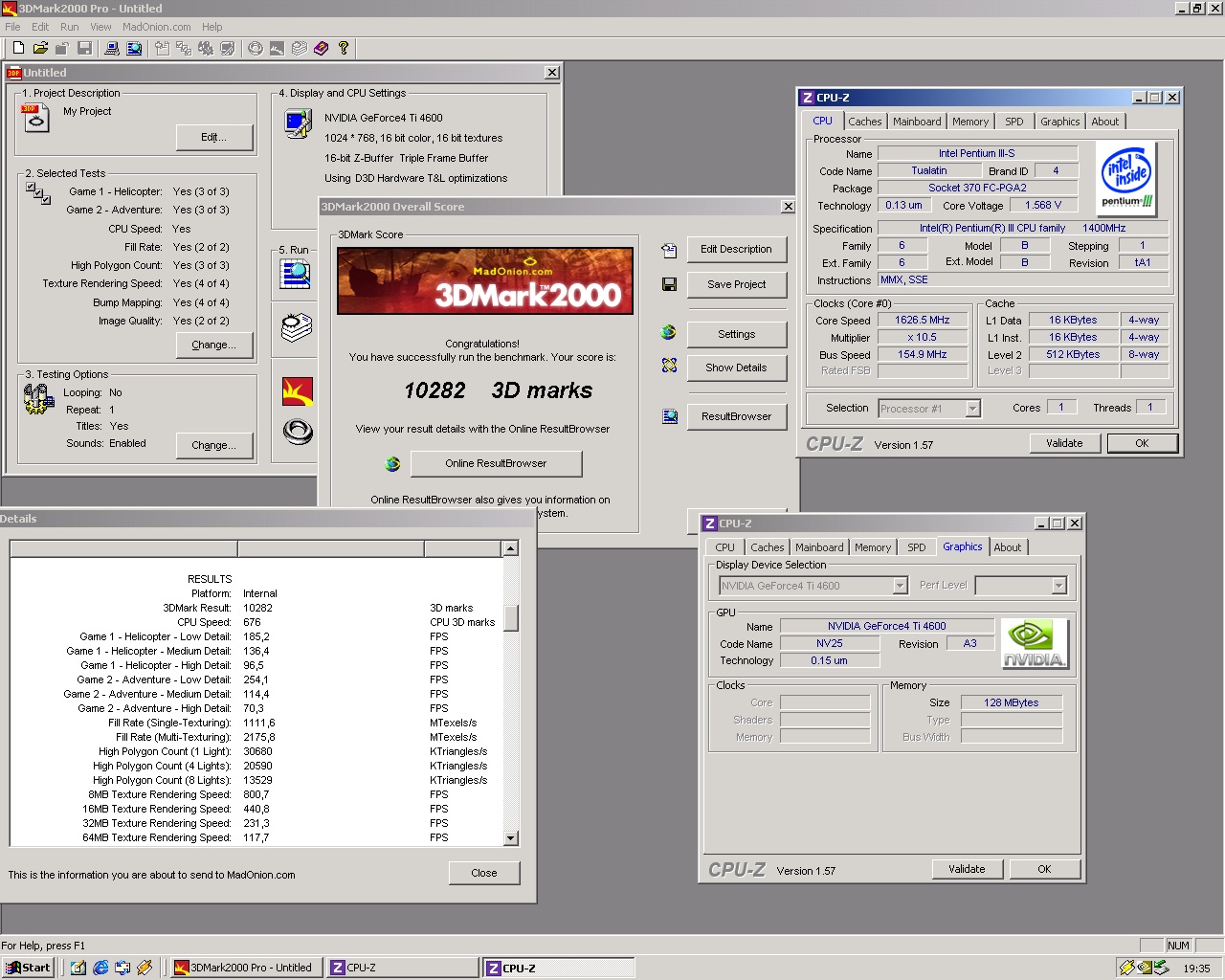Screen dimensions: 1225x980
Task: Open the Run menu
Action: click(x=70, y=27)
